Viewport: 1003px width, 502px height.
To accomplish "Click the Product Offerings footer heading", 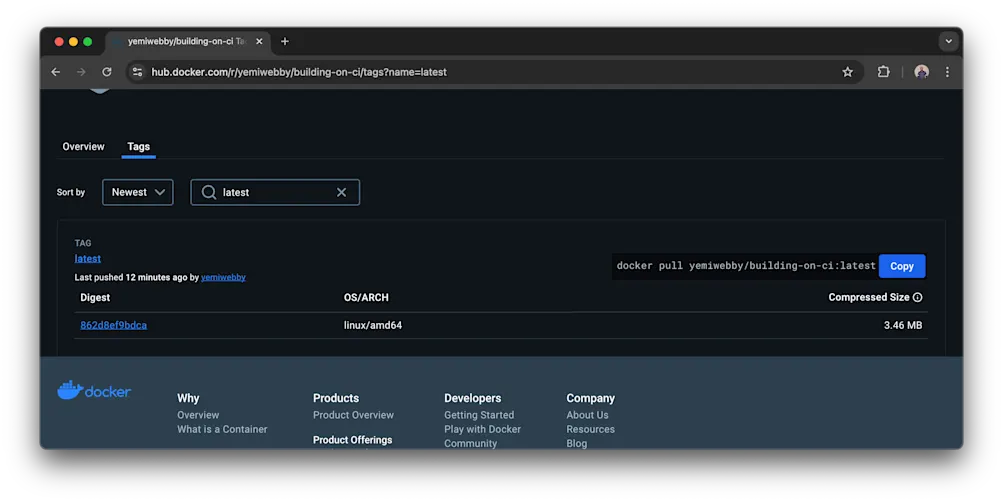I will click(352, 440).
